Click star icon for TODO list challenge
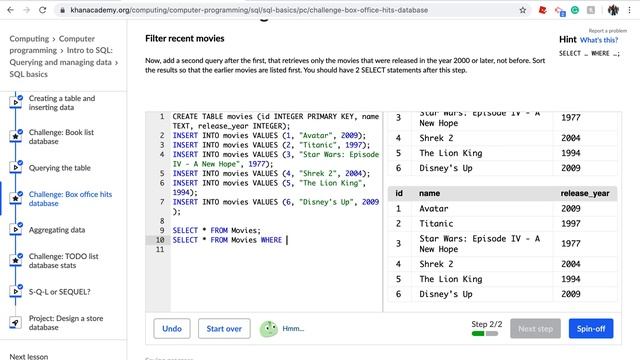 16,260
